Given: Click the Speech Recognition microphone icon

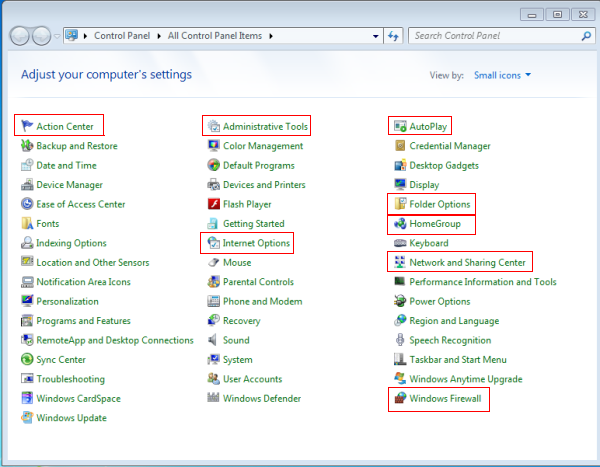Looking at the screenshot, I should click(400, 340).
